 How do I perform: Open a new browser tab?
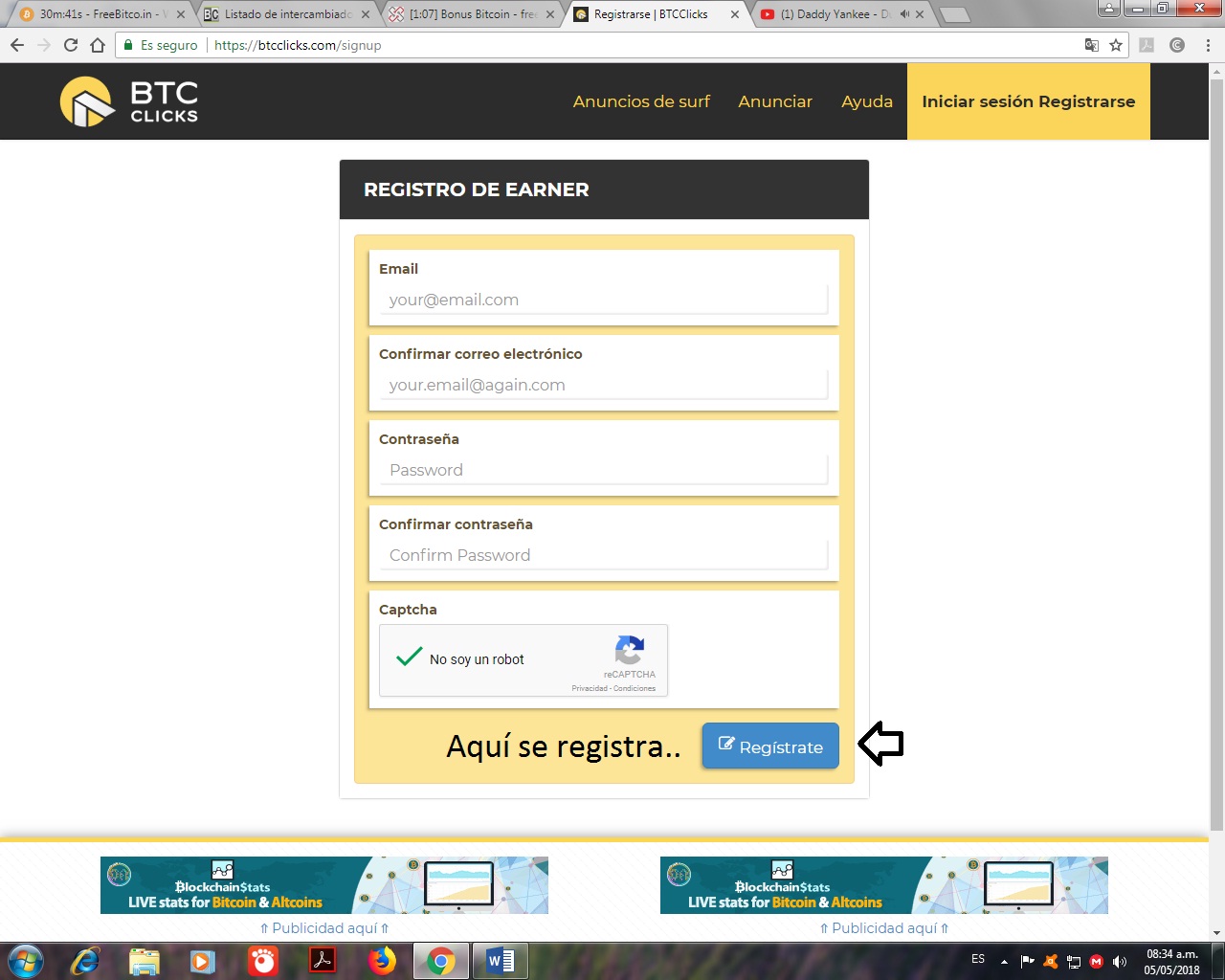coord(953,14)
